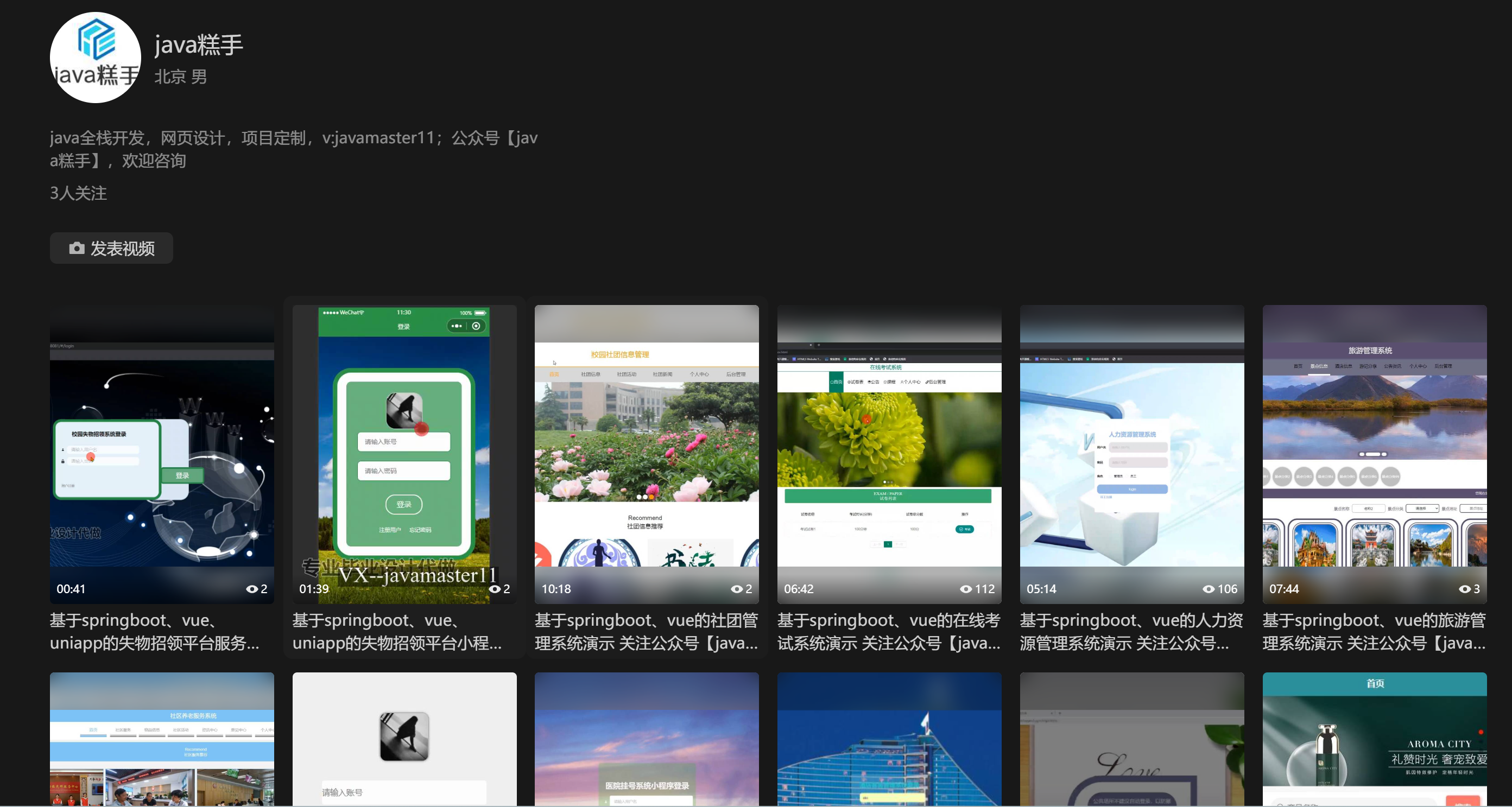Click eye view-count icon on 10:18 video
Screen dimensions: 1512x807
point(737,589)
